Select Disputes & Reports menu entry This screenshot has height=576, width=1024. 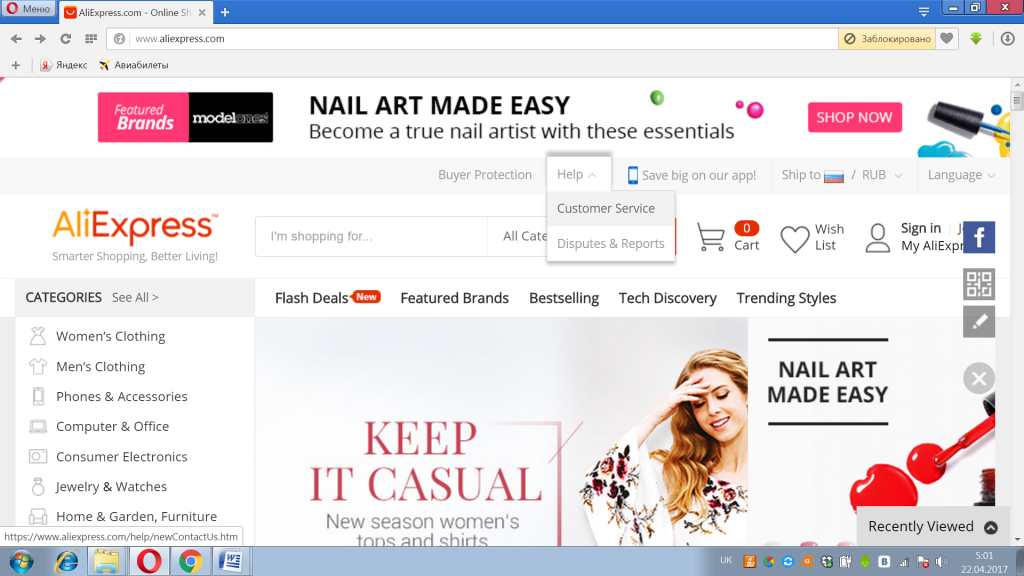click(x=611, y=244)
